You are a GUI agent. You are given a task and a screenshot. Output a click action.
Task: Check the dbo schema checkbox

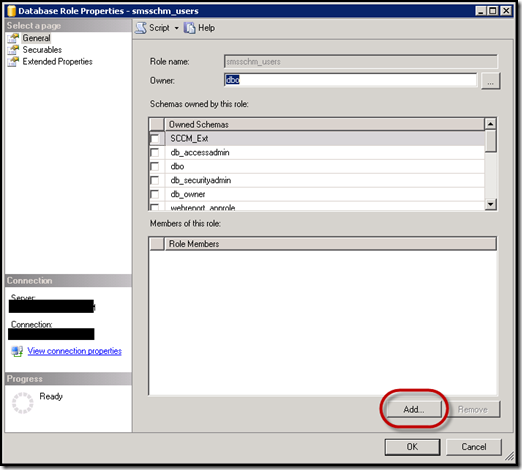pos(155,166)
